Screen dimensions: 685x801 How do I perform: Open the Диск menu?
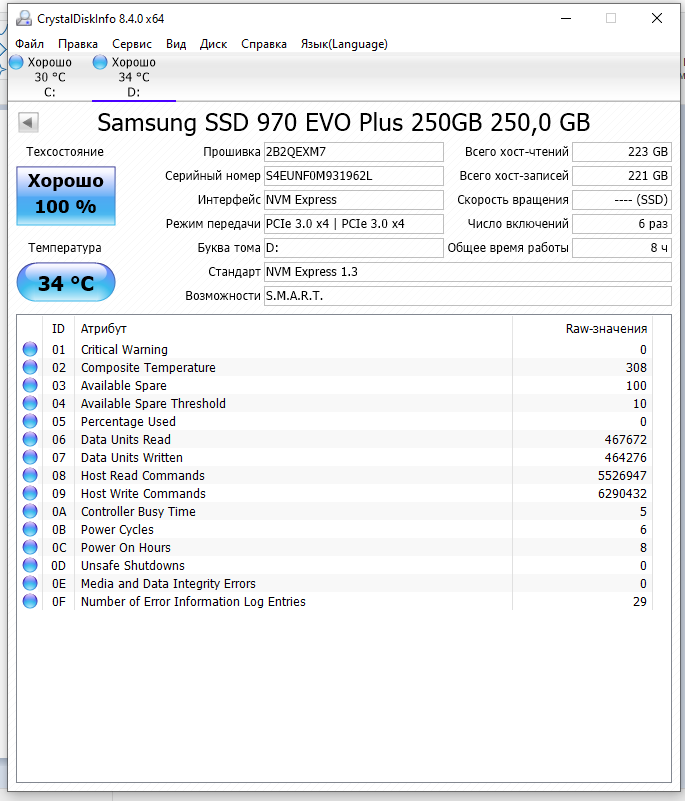pyautogui.click(x=214, y=44)
